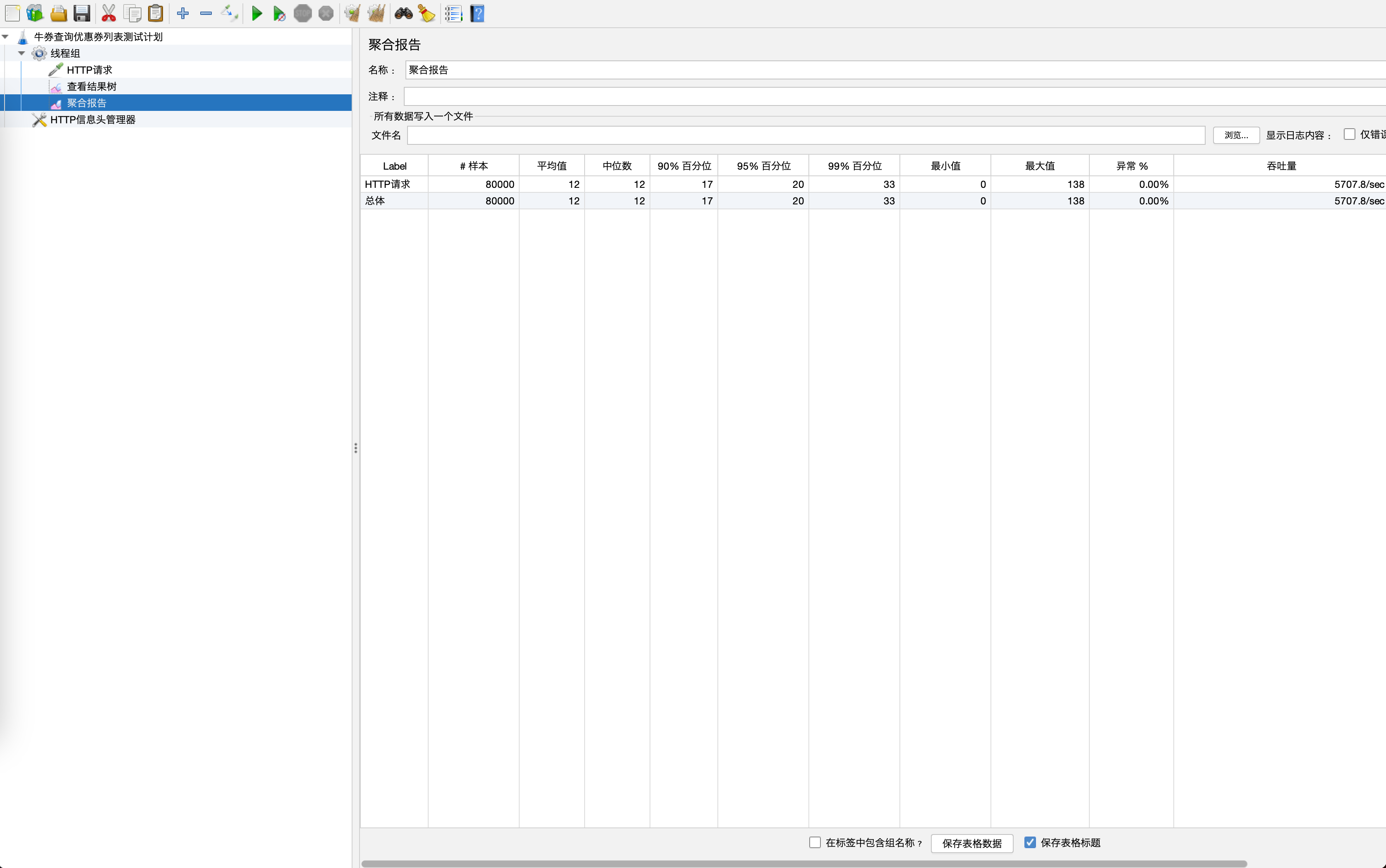Click the Save floppy disk icon
This screenshot has height=868, width=1386.
82,13
